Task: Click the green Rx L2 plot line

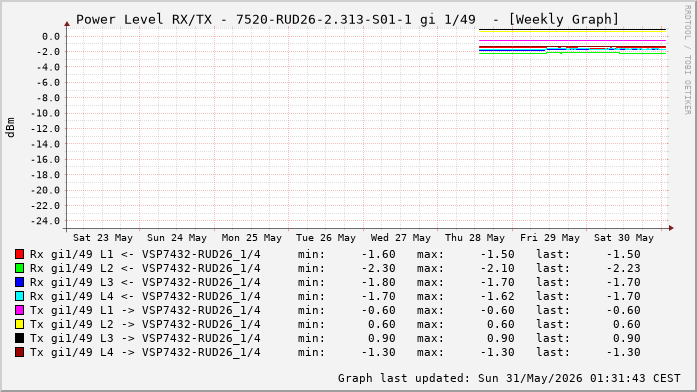Action: click(573, 53)
